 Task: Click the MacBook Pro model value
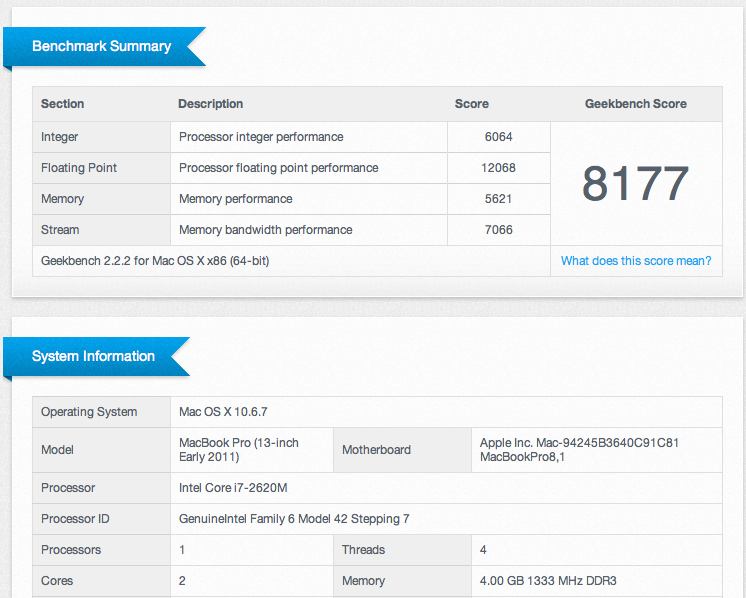click(x=238, y=450)
